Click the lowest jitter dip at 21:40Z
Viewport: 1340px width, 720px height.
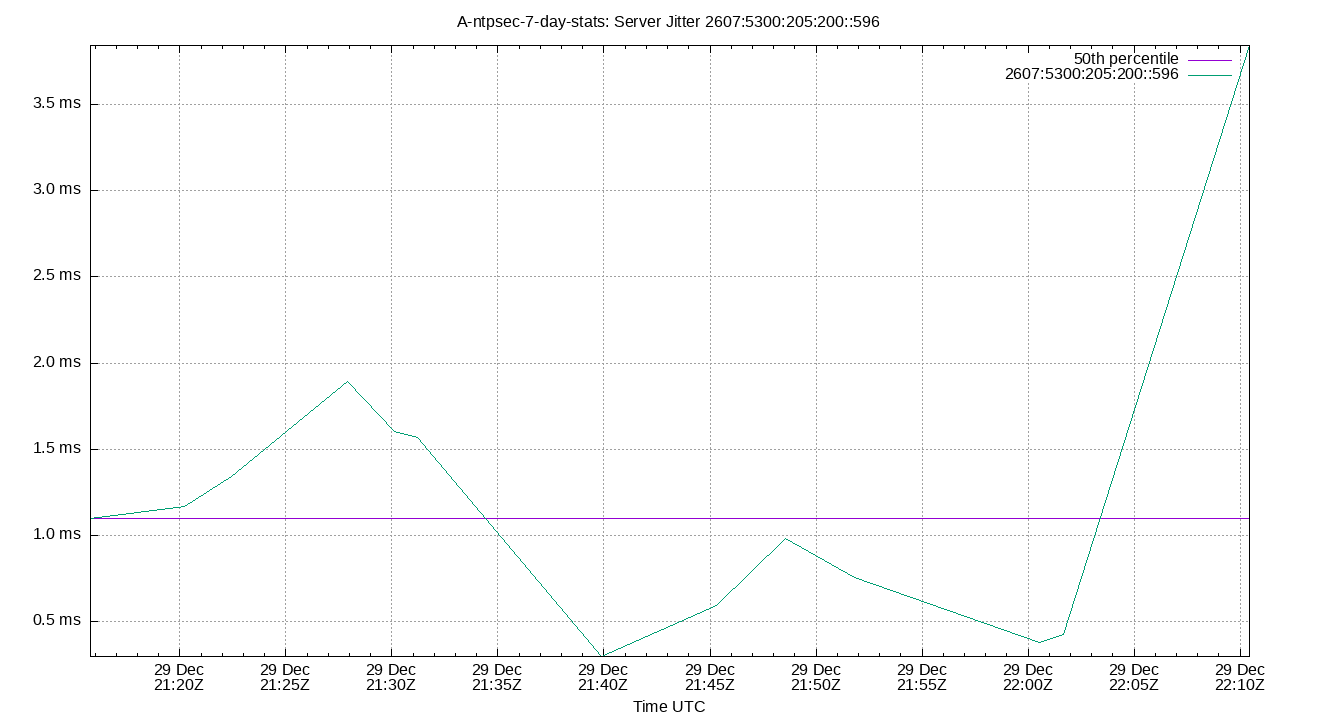coord(601,657)
